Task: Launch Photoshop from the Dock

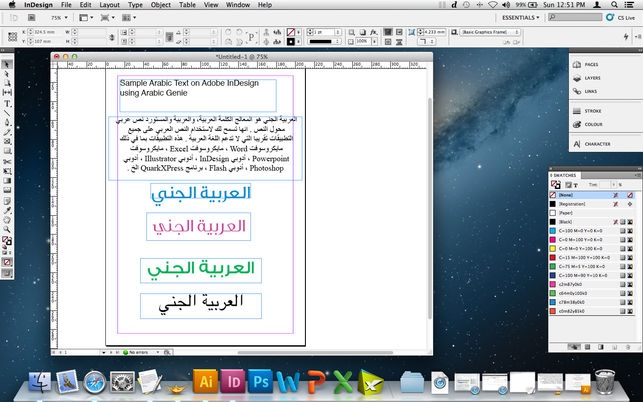Action: click(x=260, y=381)
